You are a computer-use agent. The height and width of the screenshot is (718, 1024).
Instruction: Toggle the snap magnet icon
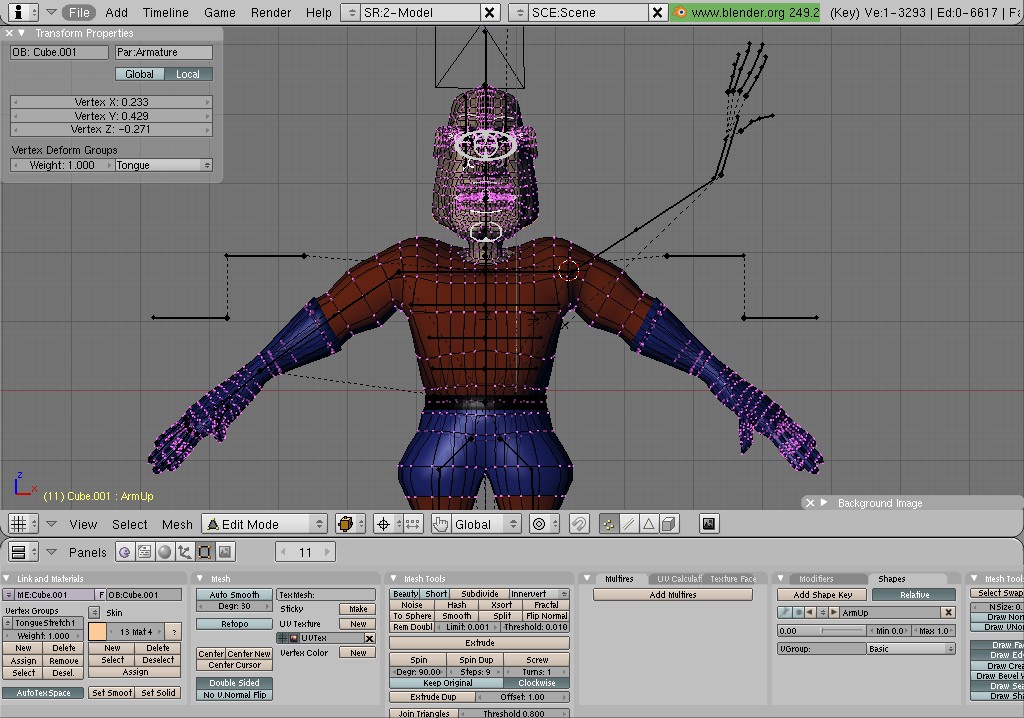pos(579,524)
